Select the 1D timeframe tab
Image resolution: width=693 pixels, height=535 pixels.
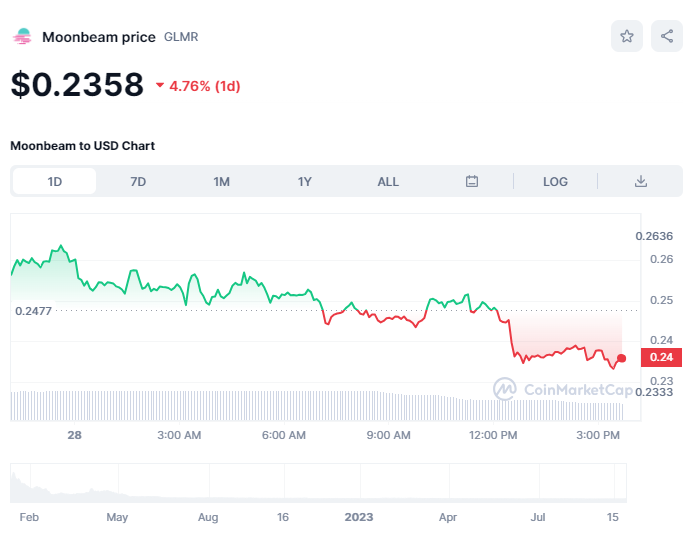point(55,181)
